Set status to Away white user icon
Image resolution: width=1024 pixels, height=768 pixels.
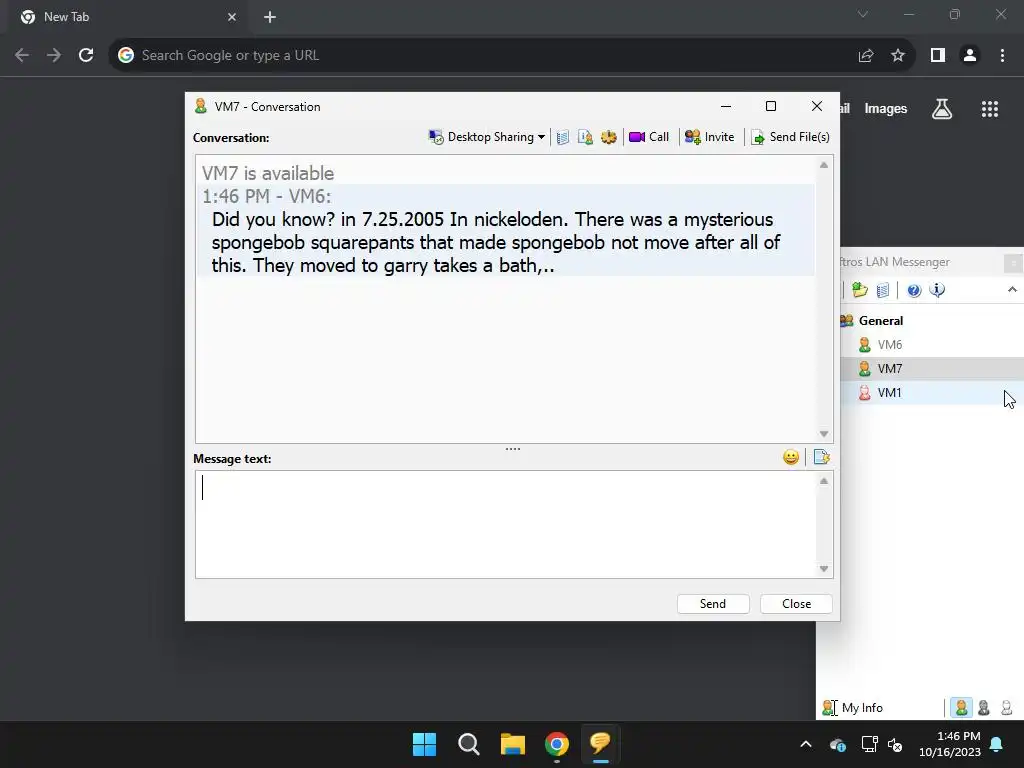coord(1006,707)
